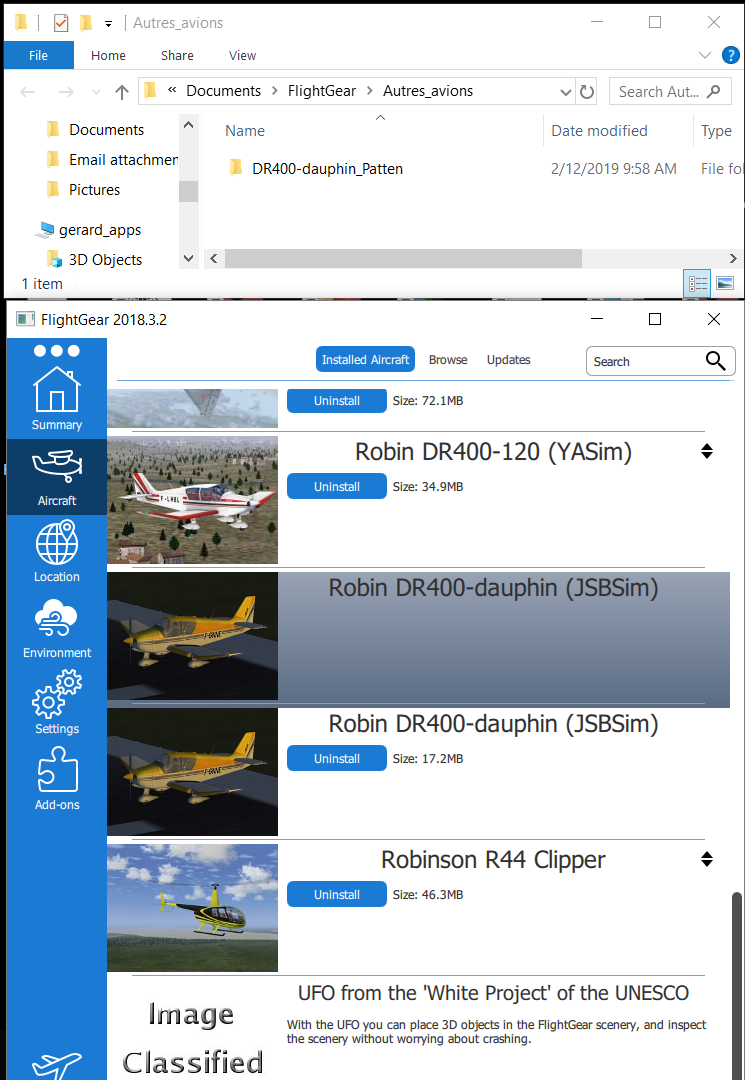Screen dimensions: 745x1080
Task: Click Documents in the address breadcrumb
Action: pos(224,91)
